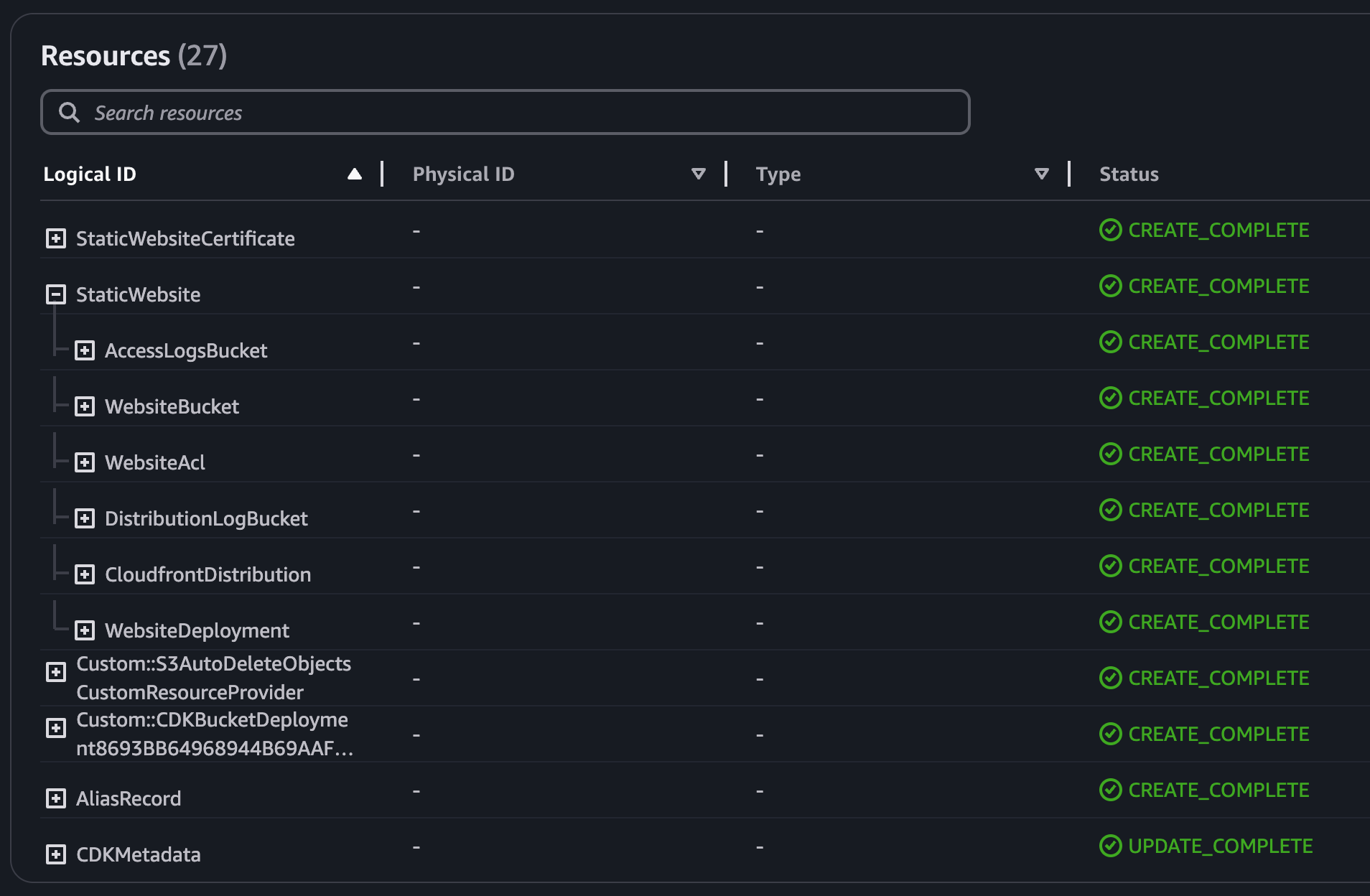Expand the AliasRecord resource

tap(56, 798)
